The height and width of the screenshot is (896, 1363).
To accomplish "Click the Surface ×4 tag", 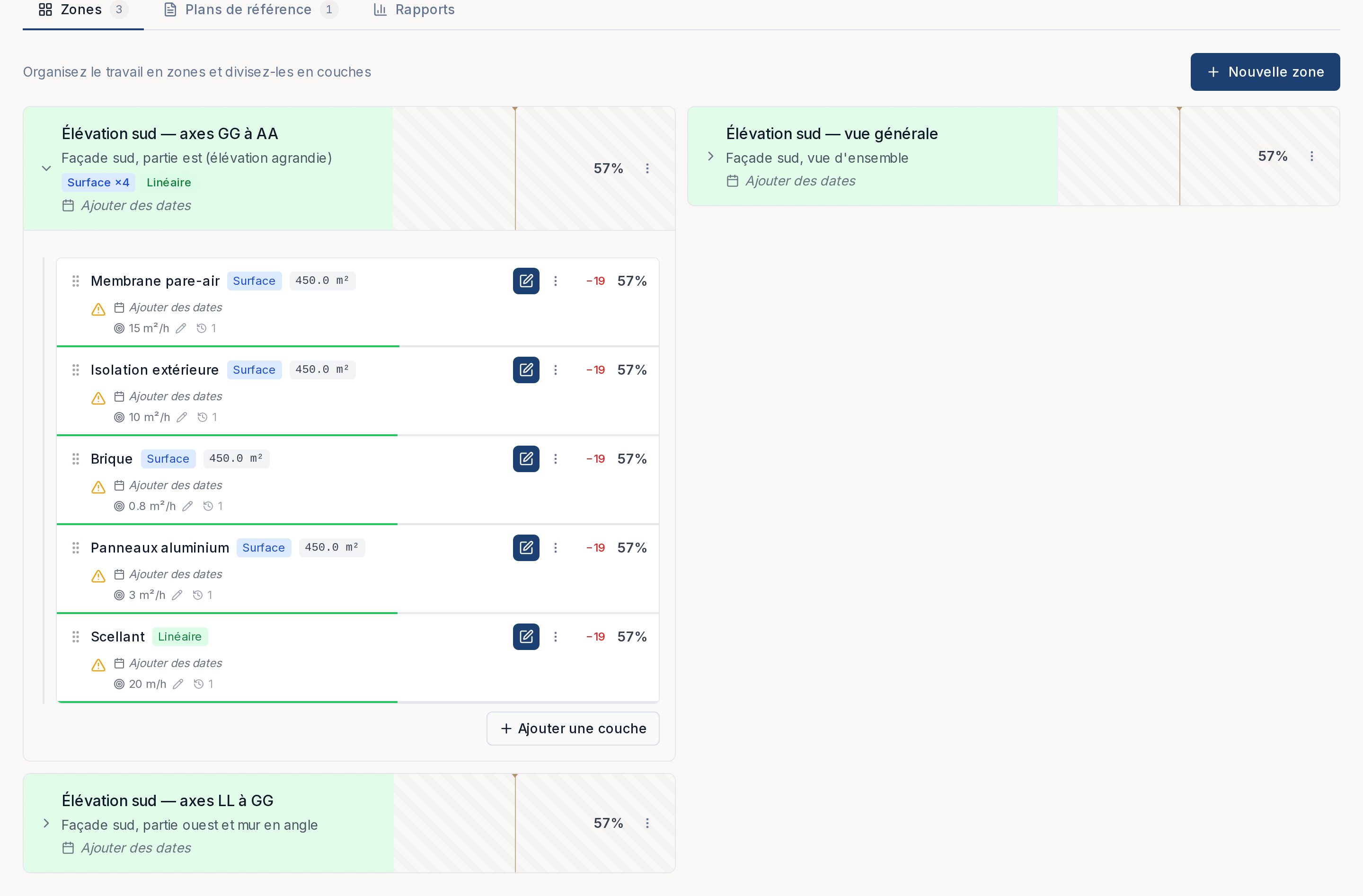I will pyautogui.click(x=98, y=182).
